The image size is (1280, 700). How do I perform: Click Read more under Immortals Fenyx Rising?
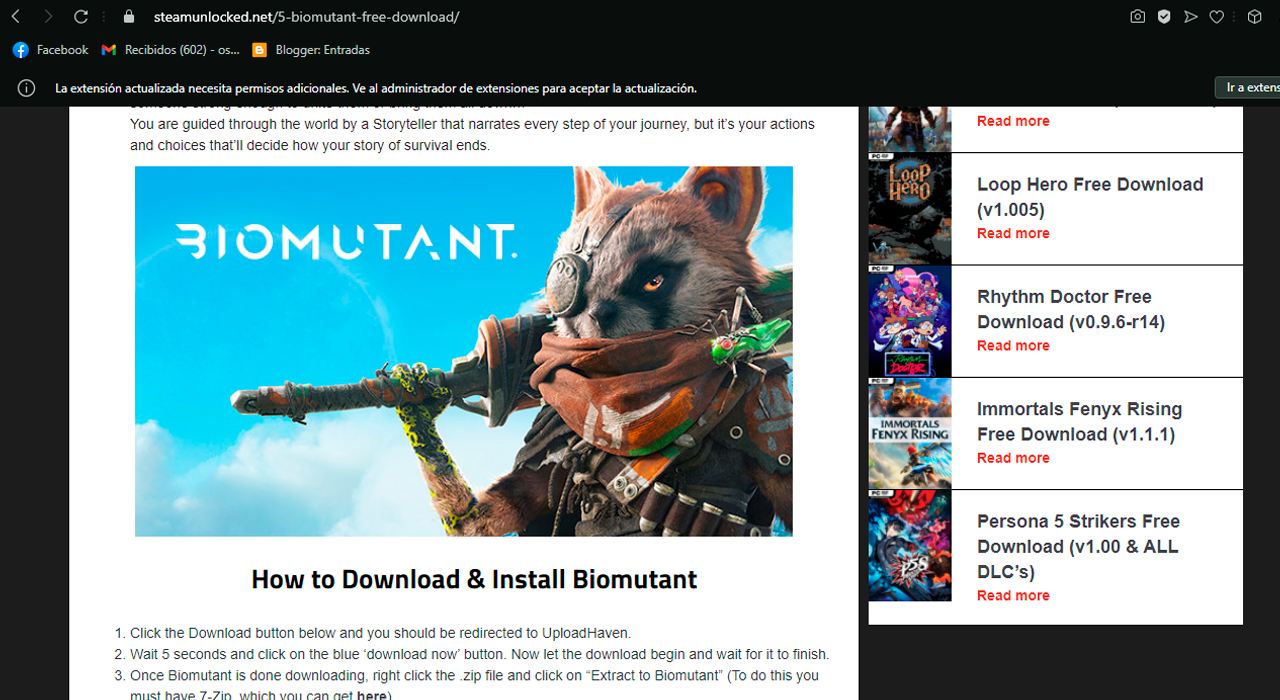(1013, 458)
